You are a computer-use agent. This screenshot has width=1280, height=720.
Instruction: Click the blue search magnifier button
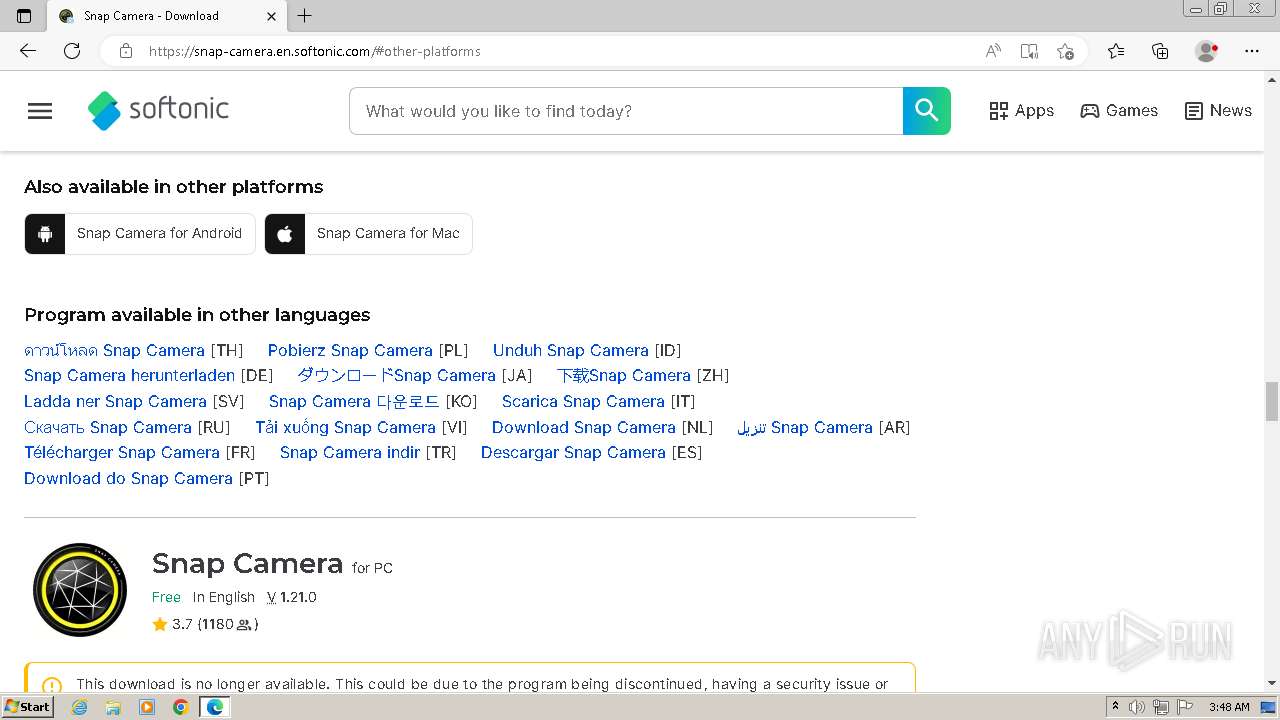(x=926, y=111)
